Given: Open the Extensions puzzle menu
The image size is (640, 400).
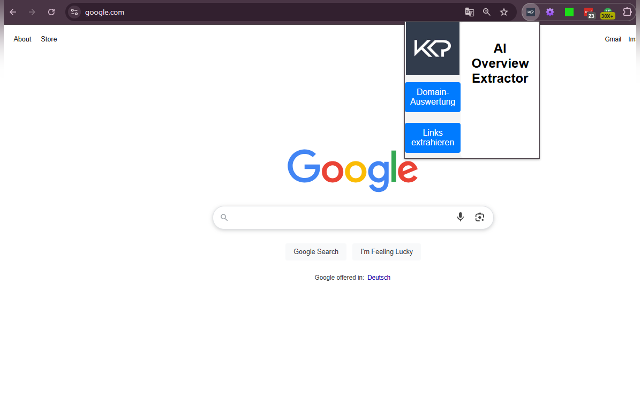Looking at the screenshot, I should pos(627,12).
